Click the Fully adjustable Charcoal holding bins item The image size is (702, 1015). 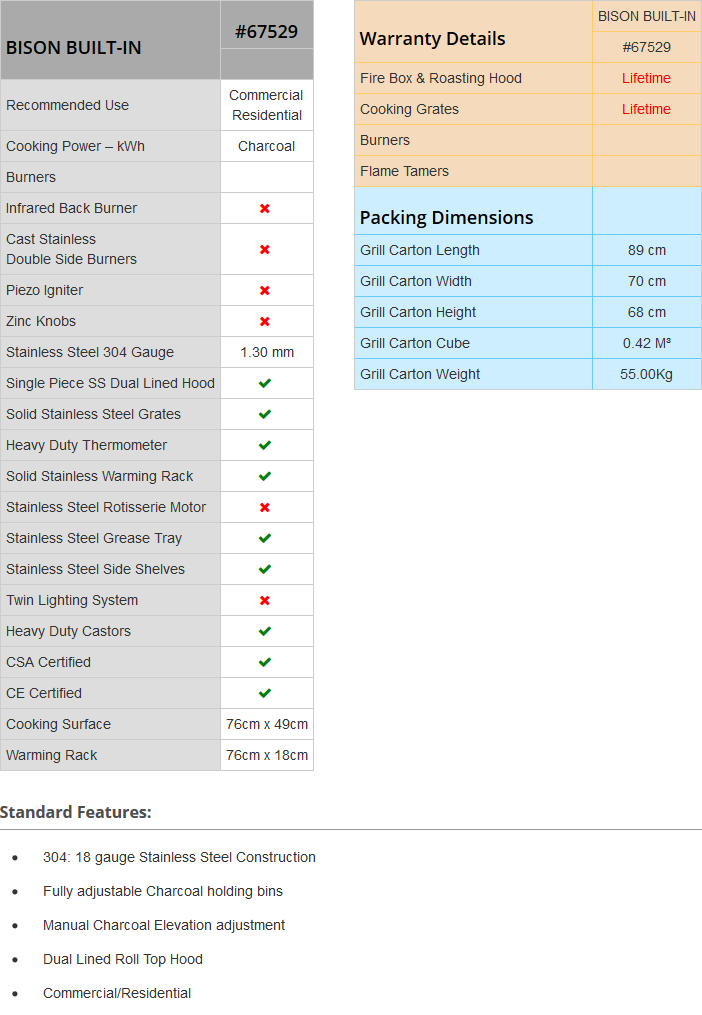(x=163, y=891)
